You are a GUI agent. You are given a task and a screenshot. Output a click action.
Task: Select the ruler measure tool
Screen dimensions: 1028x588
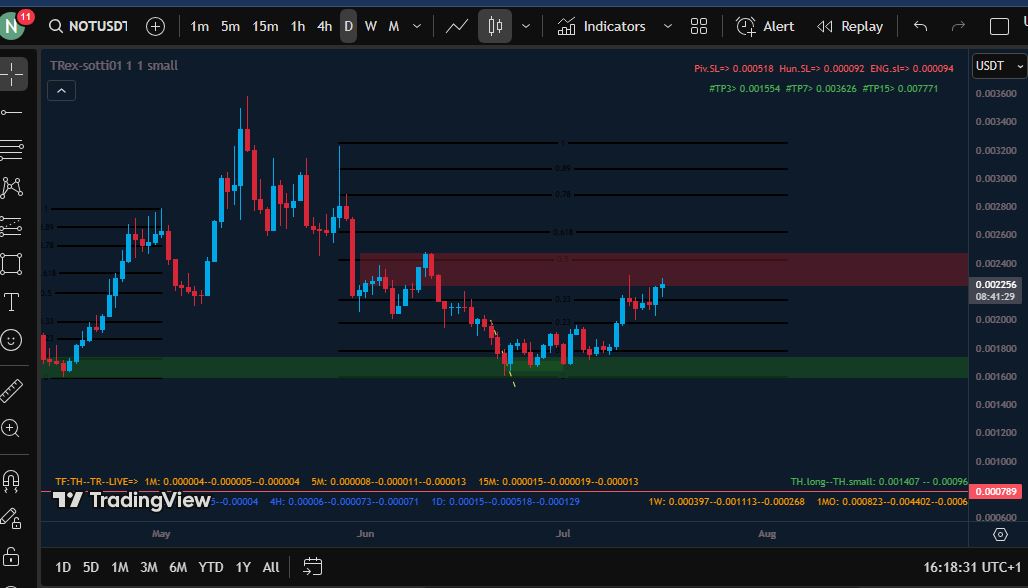point(12,391)
